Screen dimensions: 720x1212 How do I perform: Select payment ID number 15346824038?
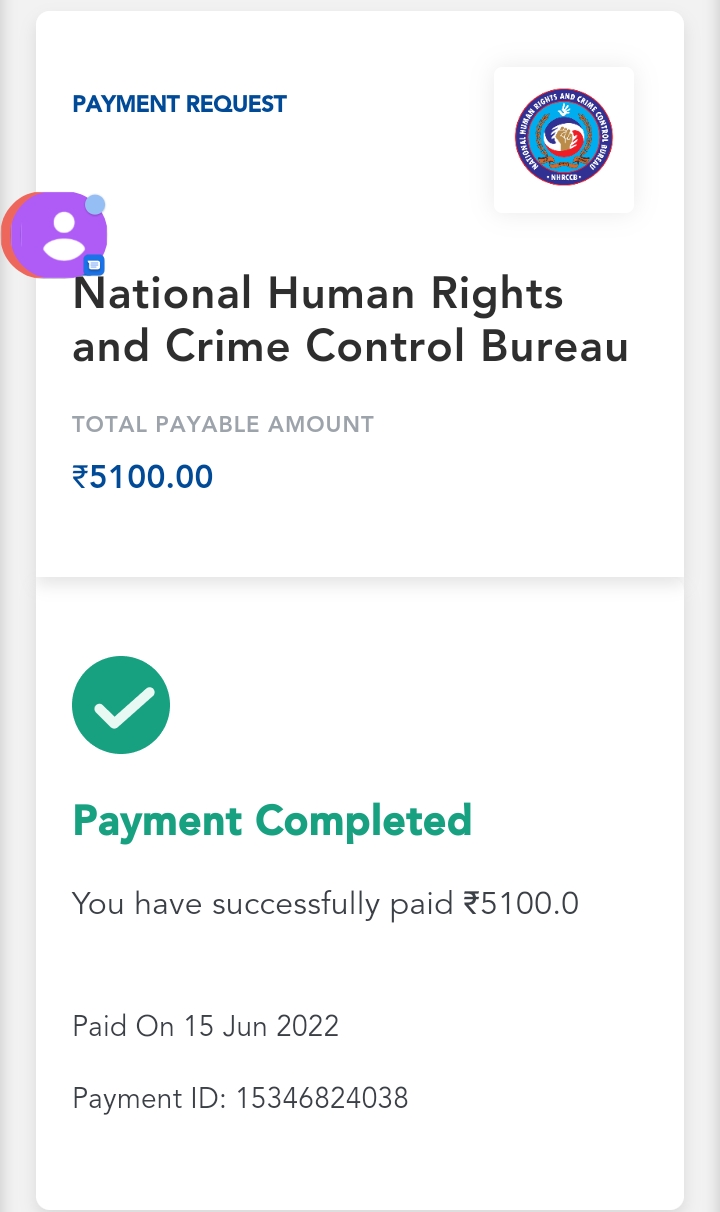(322, 1098)
